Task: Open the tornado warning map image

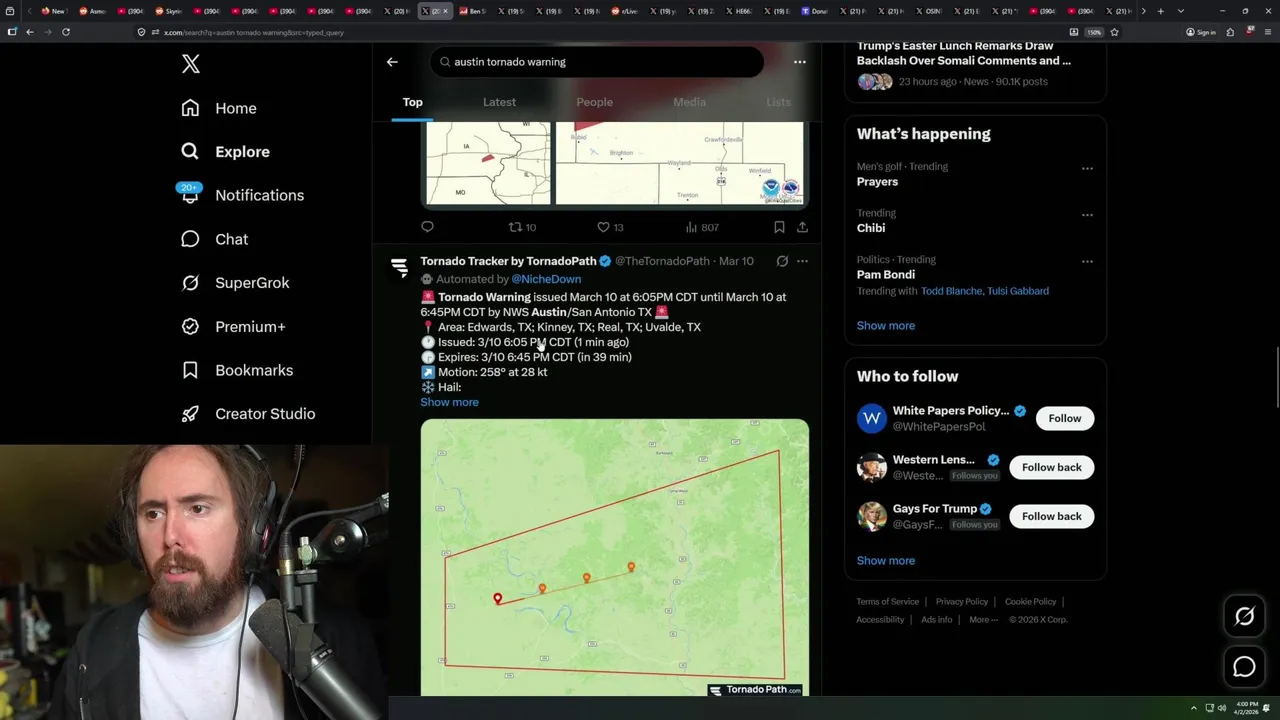Action: [x=615, y=557]
